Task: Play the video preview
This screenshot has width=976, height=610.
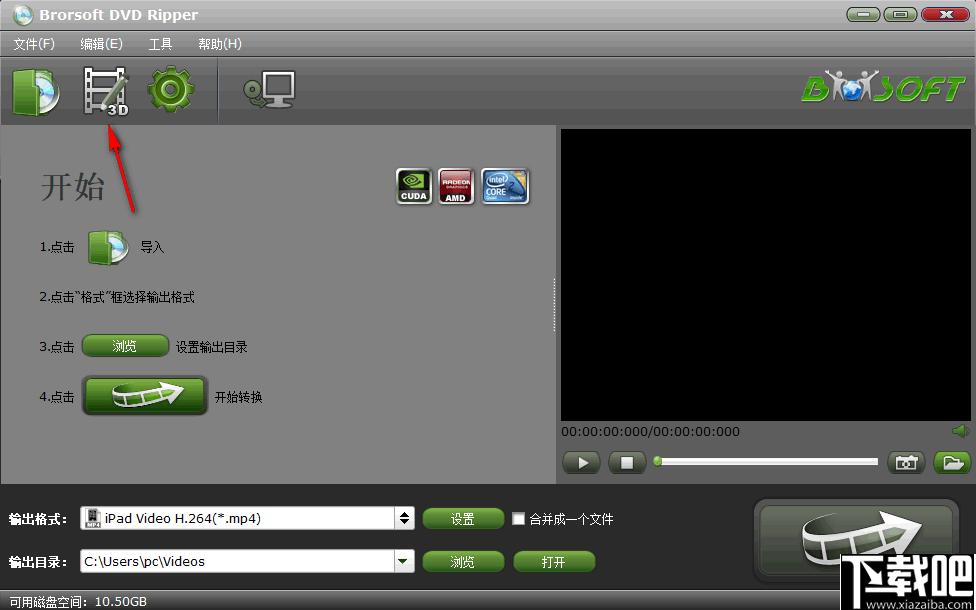Action: click(581, 463)
